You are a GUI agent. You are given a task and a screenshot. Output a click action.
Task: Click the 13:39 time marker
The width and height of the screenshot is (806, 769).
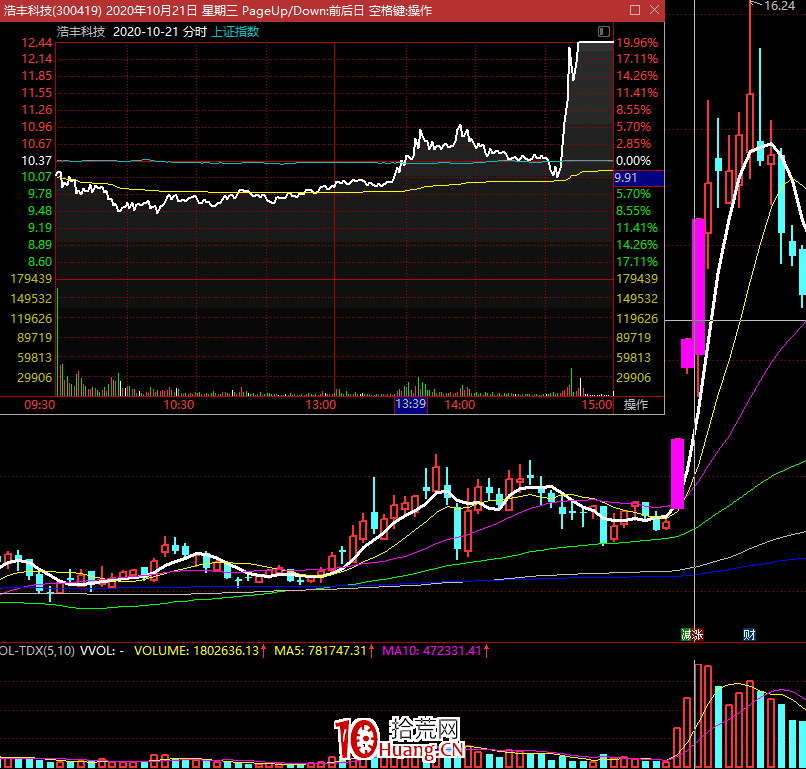click(411, 404)
